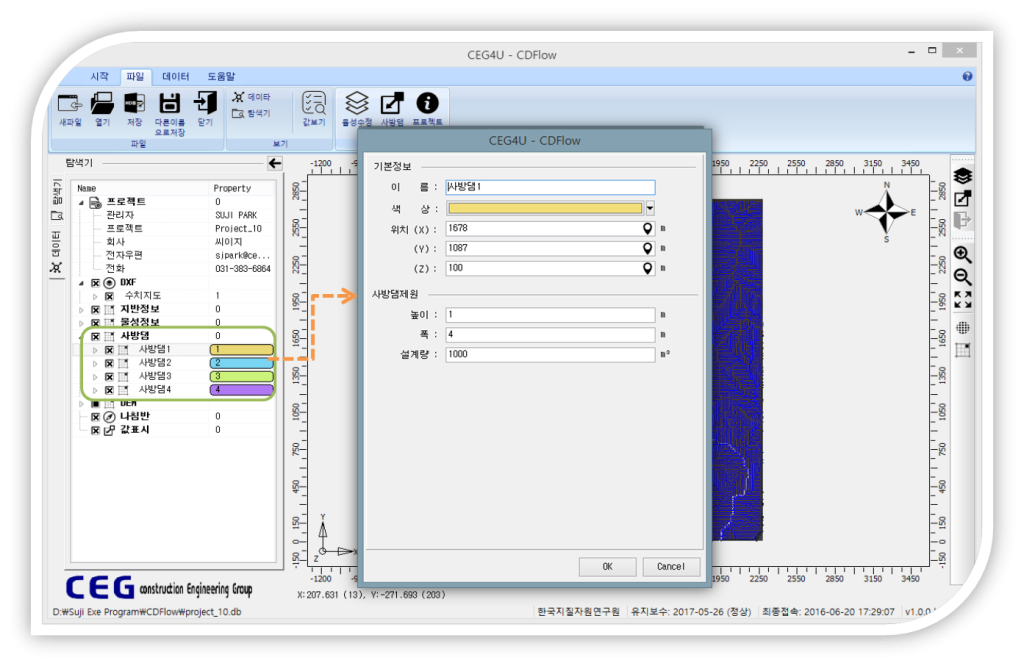Switch to the 데이터 ribbon tab

pyautogui.click(x=176, y=76)
